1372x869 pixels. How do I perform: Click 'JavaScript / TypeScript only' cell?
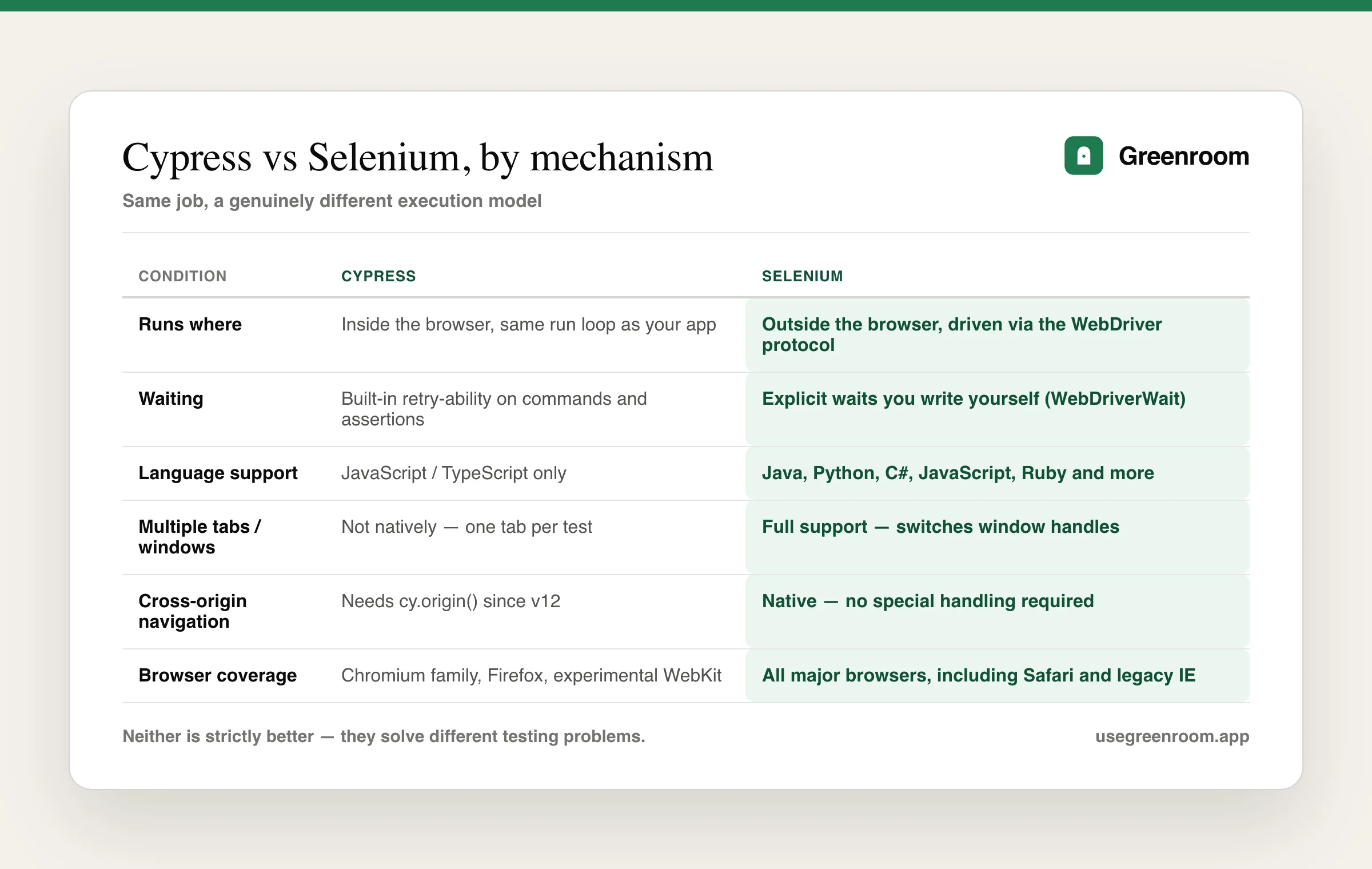point(453,473)
